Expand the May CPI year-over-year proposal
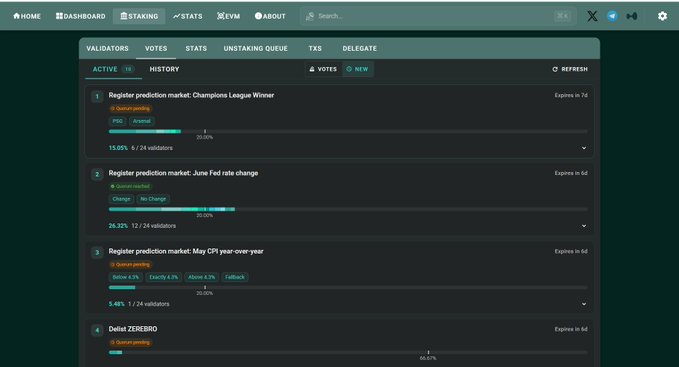The width and height of the screenshot is (679, 367). [x=584, y=304]
